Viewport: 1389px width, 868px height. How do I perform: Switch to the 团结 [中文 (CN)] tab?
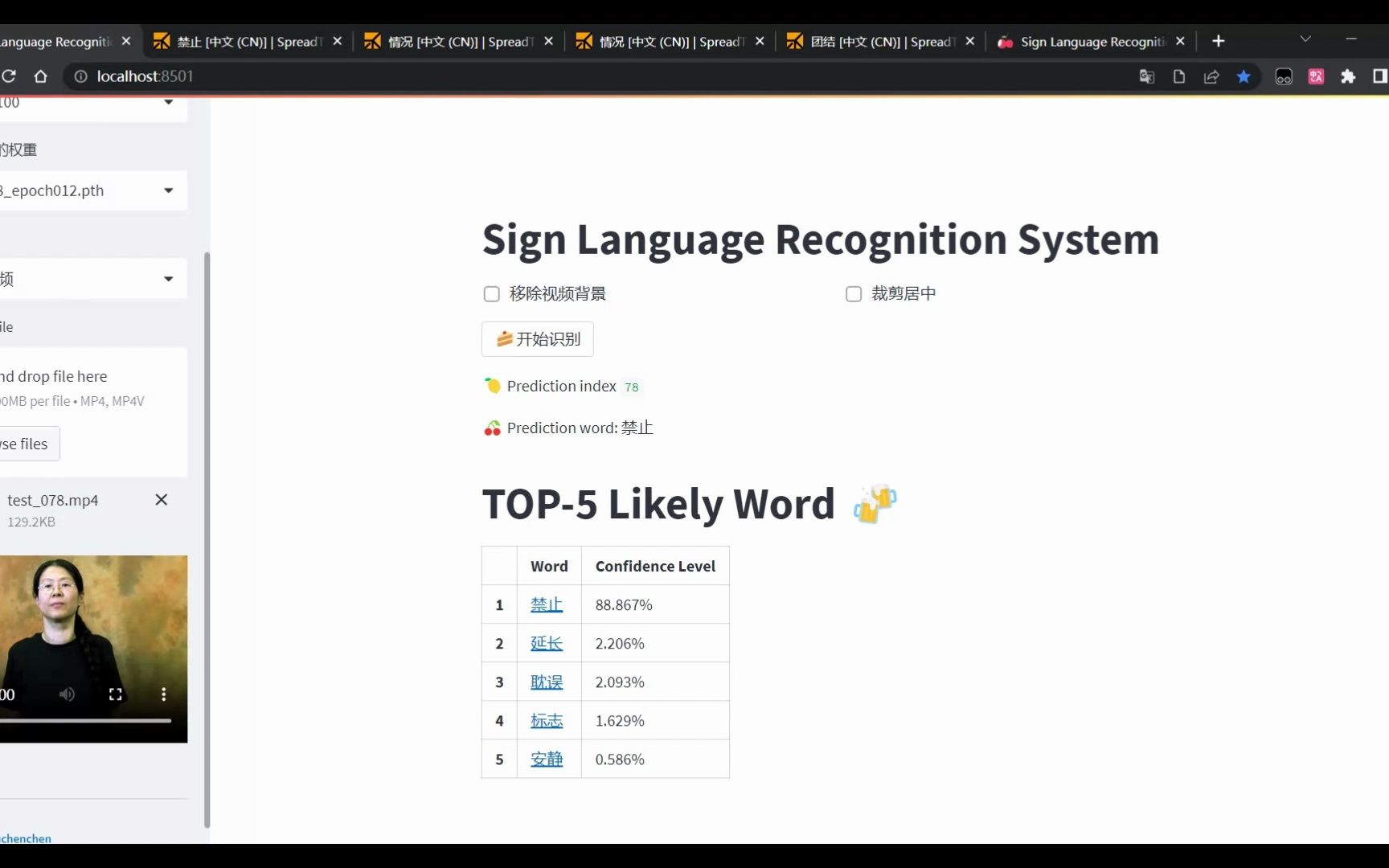pyautogui.click(x=881, y=41)
